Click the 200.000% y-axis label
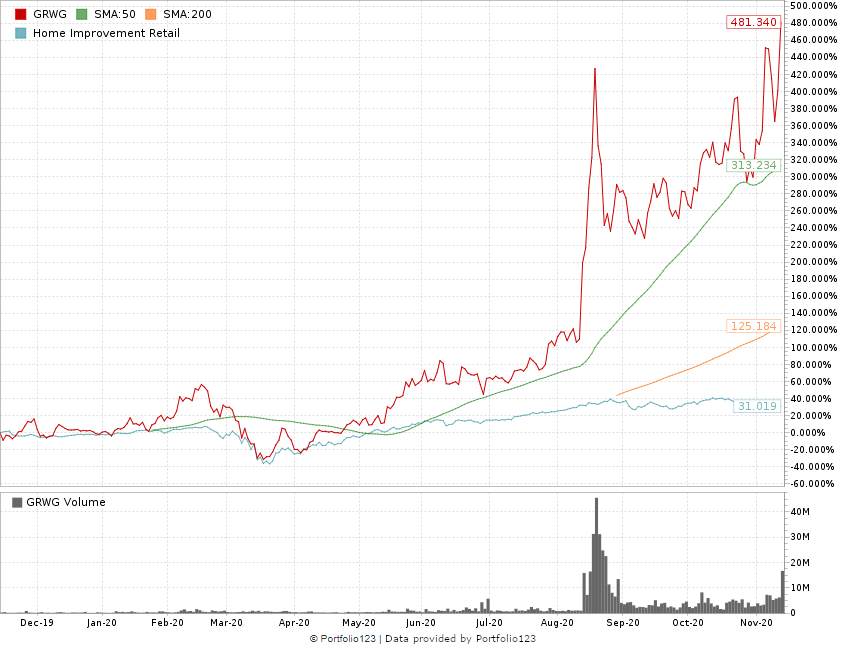This screenshot has height=650, width=845. point(814,262)
